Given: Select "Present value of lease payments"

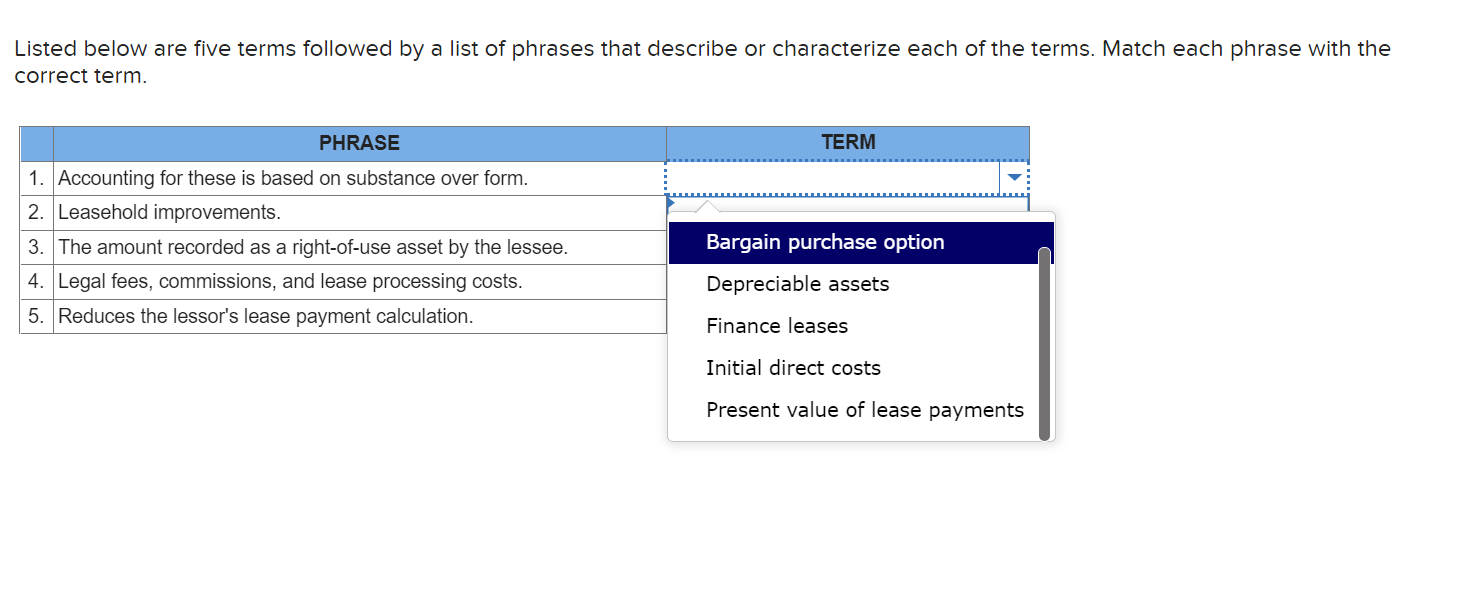Looking at the screenshot, I should [864, 410].
